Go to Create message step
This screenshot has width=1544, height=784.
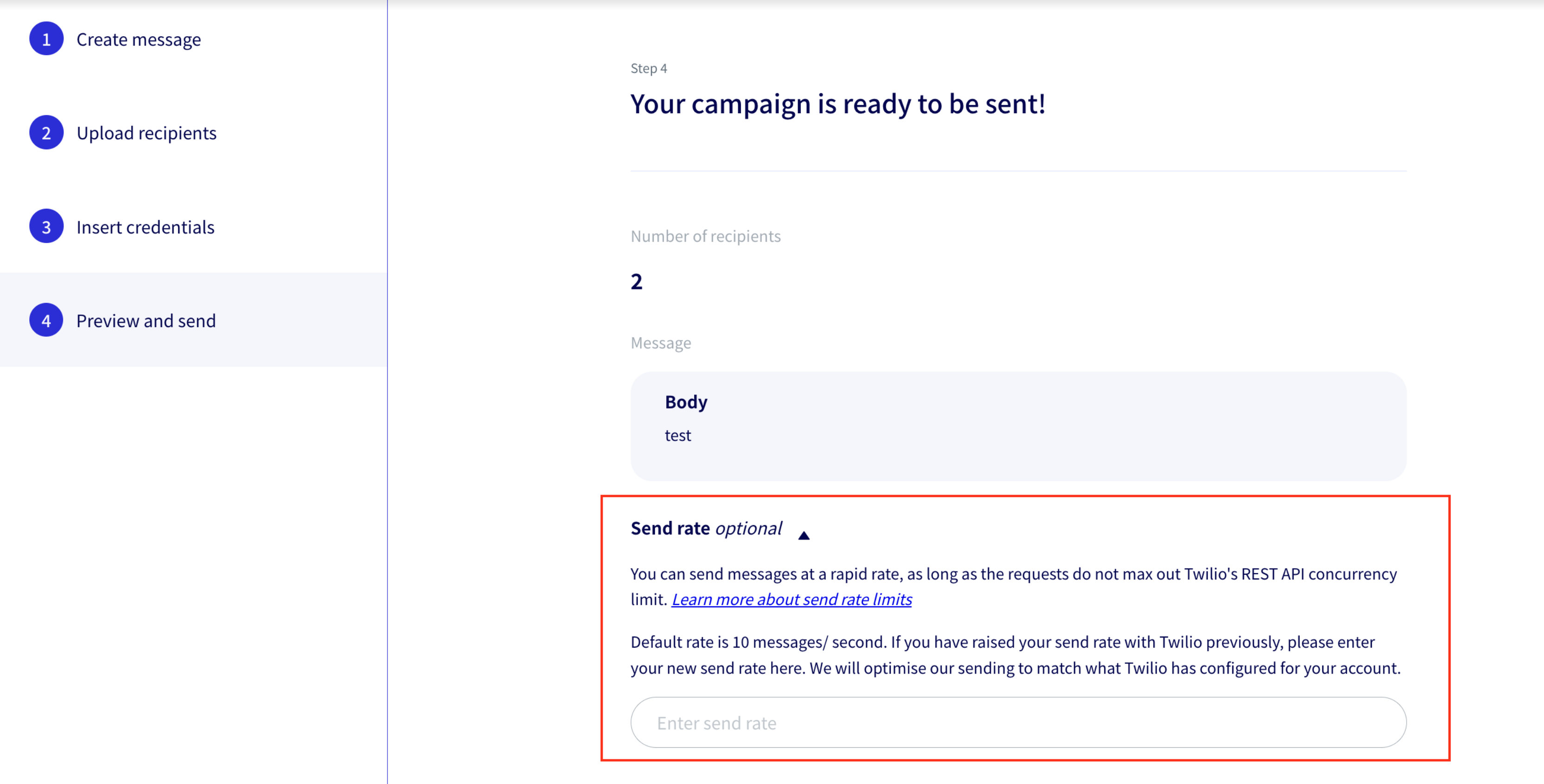[138, 39]
